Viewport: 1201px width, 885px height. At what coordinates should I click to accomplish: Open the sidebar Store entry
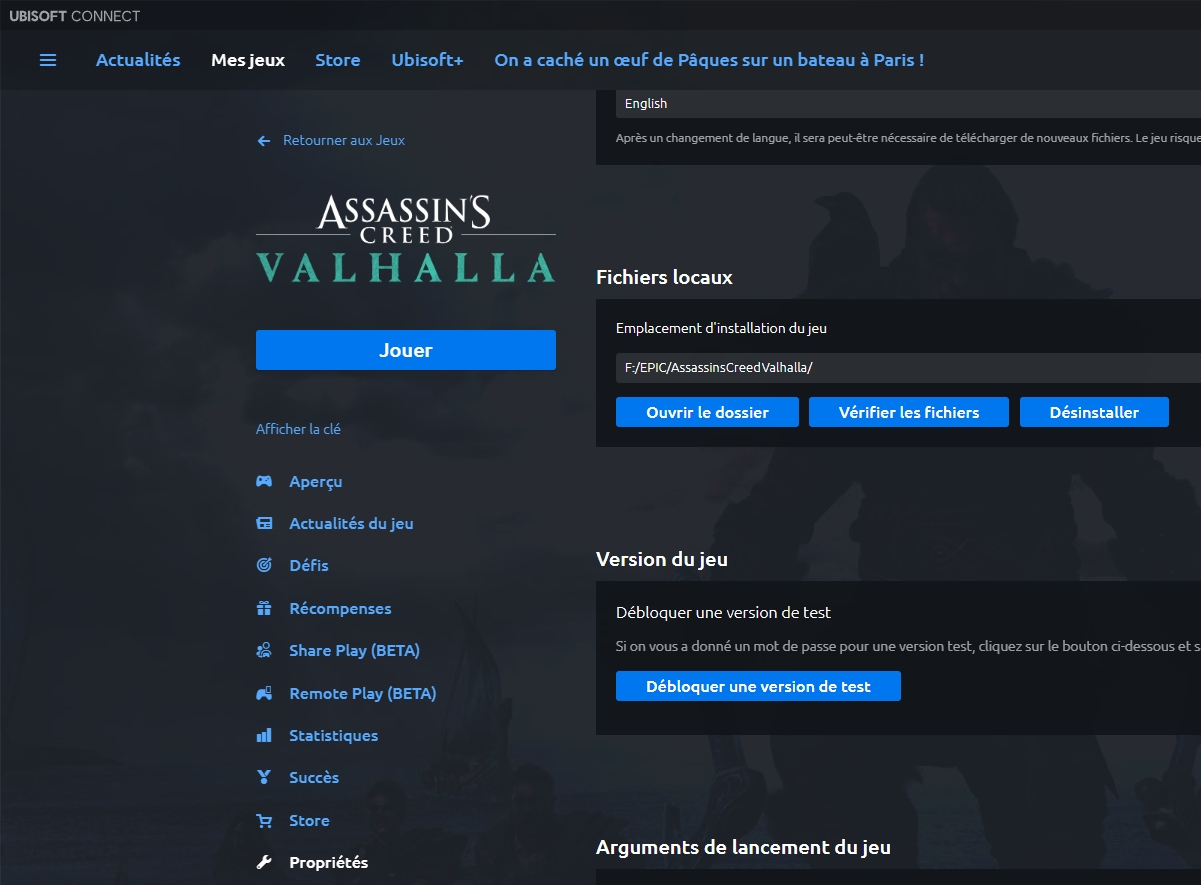[309, 820]
